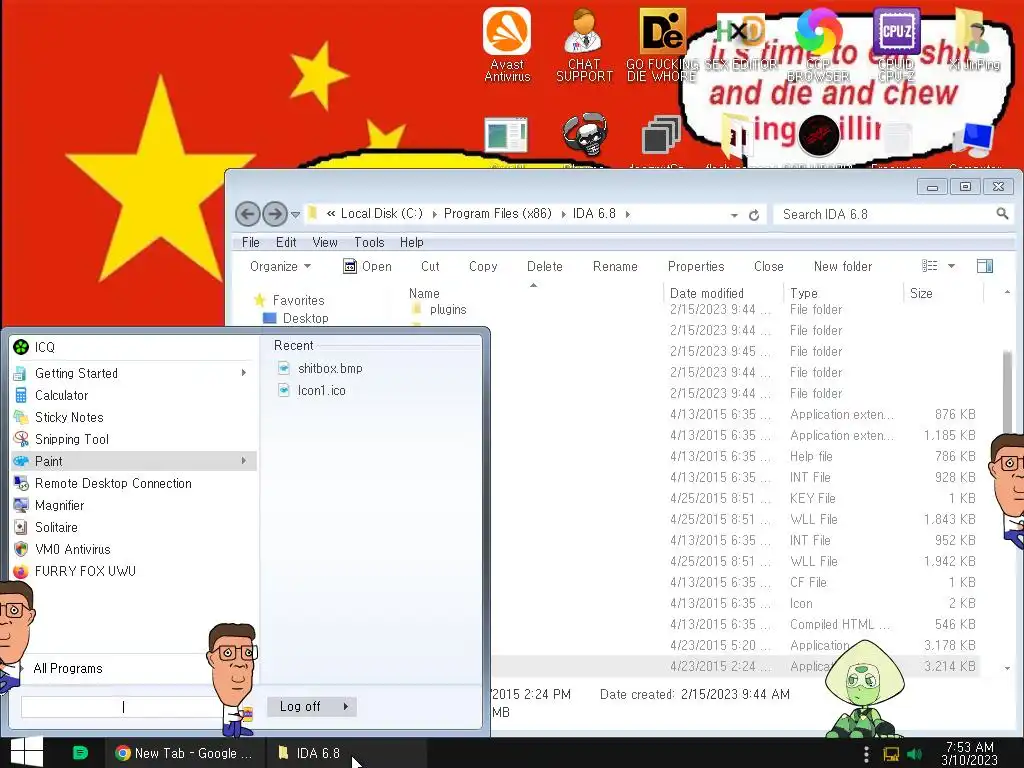Open All Programs list
Viewport: 1024px width, 768px height.
[68, 668]
